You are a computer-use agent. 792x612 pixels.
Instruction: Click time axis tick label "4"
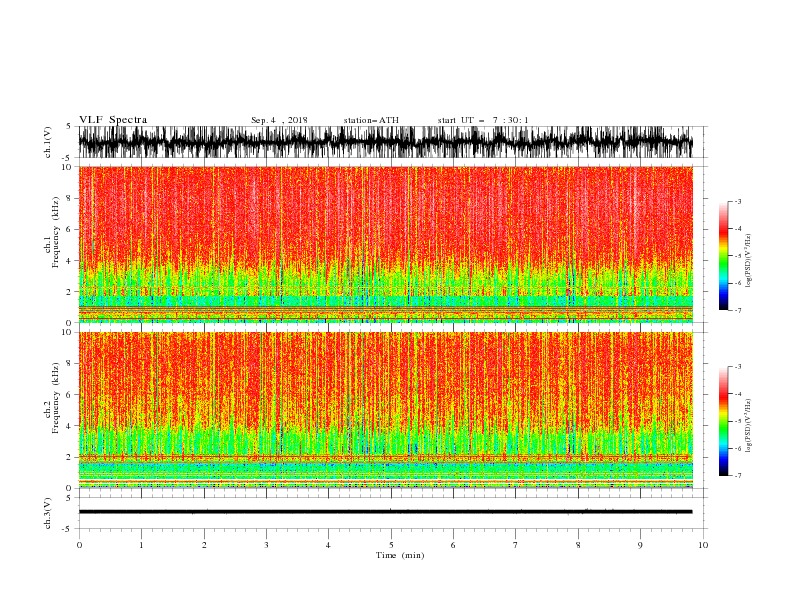[x=328, y=545]
